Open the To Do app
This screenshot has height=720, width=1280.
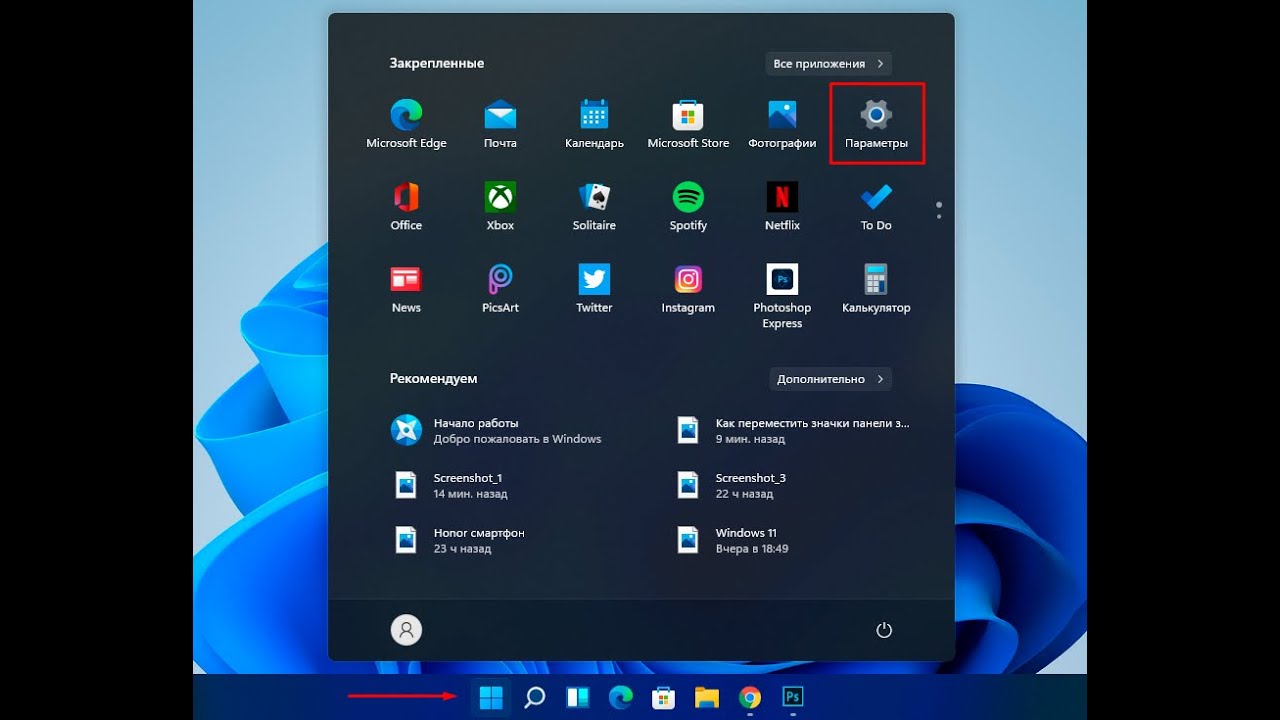point(876,206)
